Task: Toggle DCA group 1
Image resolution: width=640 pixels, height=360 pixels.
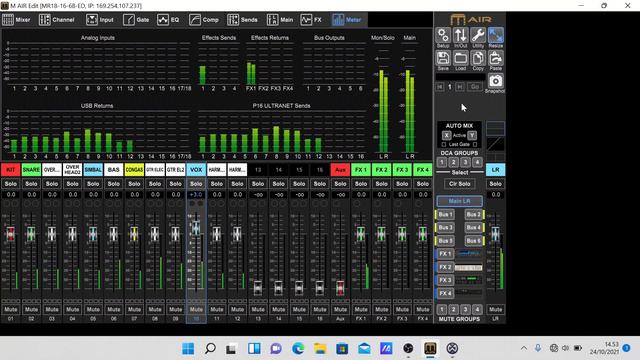Action: (442, 162)
